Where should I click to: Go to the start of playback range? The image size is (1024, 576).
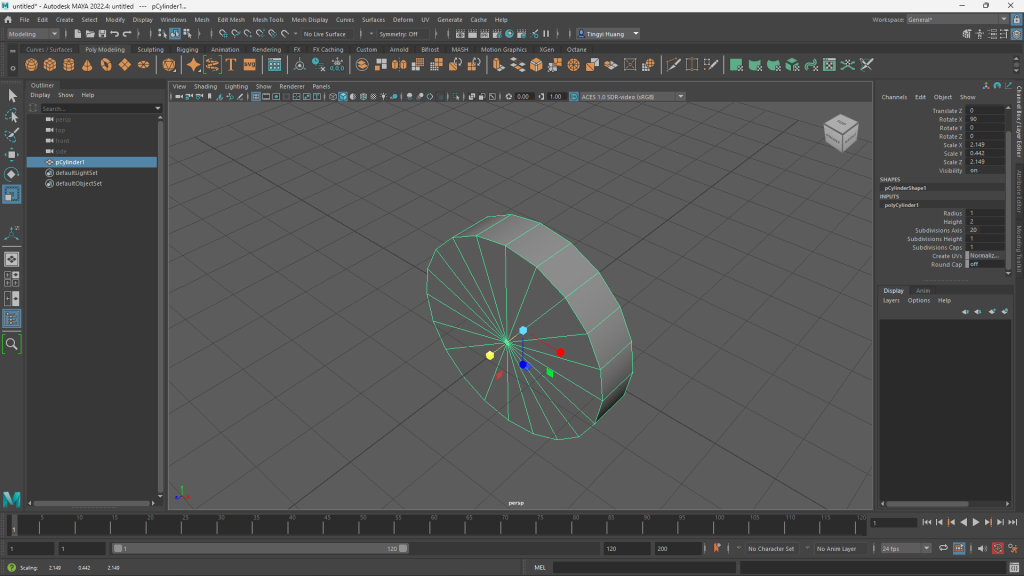pyautogui.click(x=927, y=522)
